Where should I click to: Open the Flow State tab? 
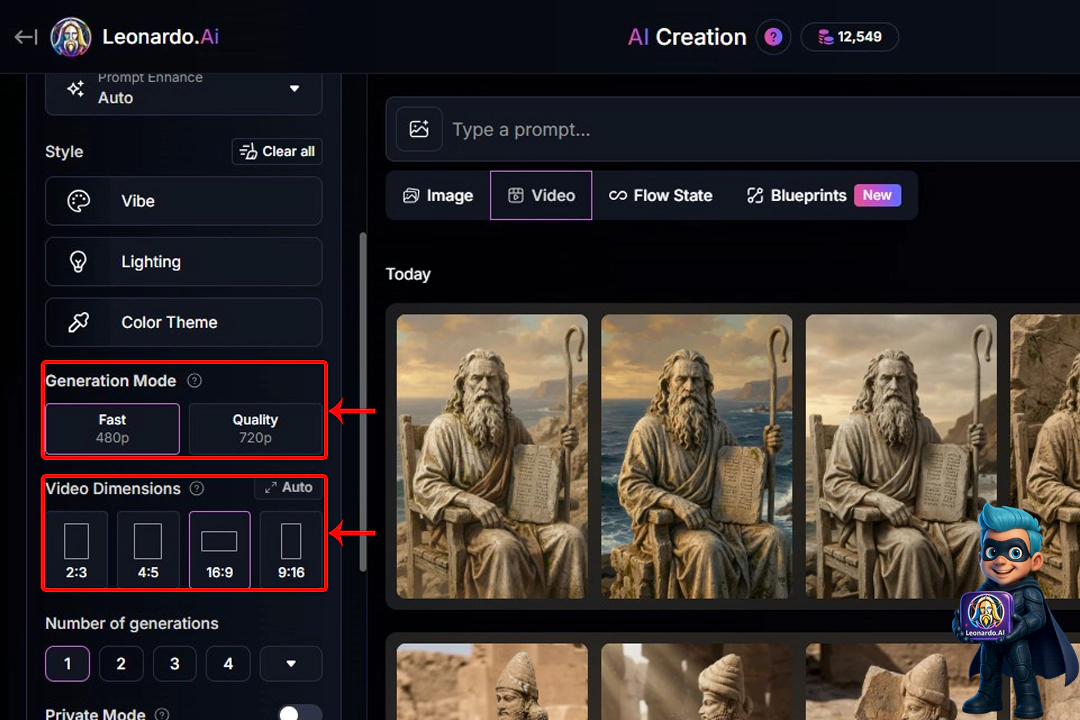[661, 195]
